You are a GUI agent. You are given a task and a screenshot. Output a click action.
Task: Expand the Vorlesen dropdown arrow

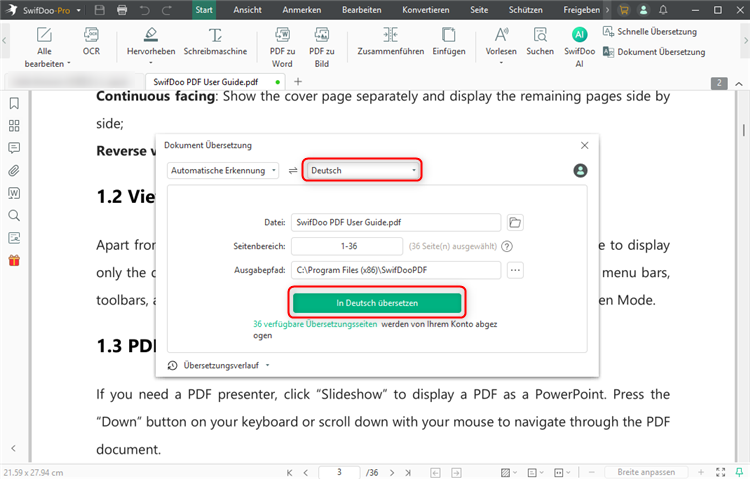point(501,63)
